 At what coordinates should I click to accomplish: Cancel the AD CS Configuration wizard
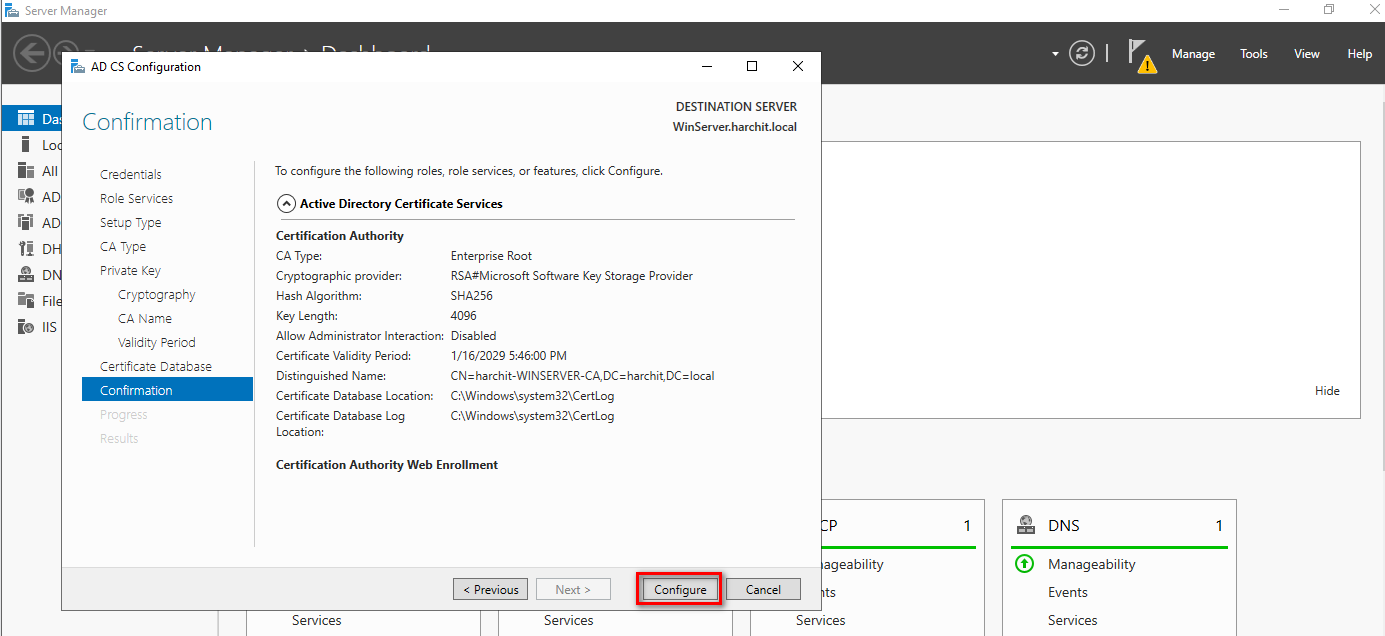(x=763, y=589)
